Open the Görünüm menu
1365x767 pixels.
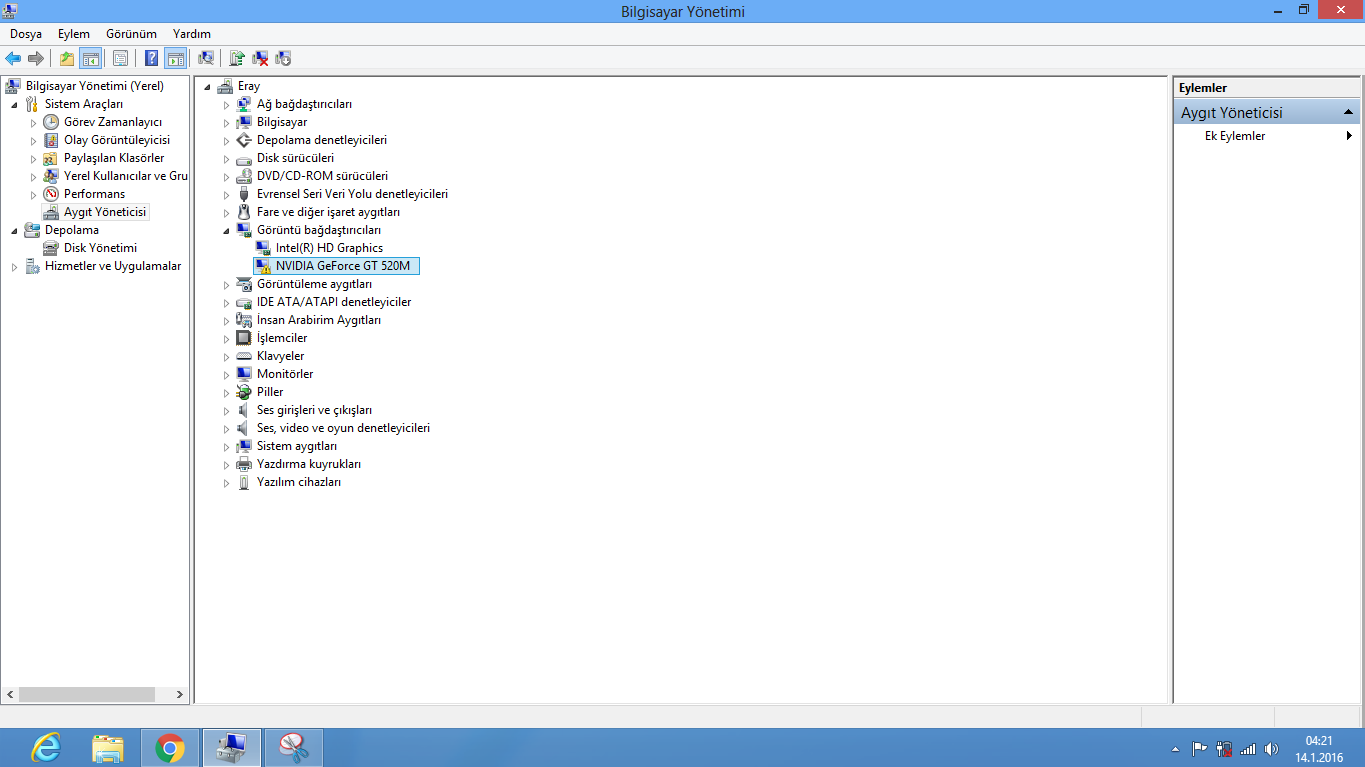coord(131,34)
